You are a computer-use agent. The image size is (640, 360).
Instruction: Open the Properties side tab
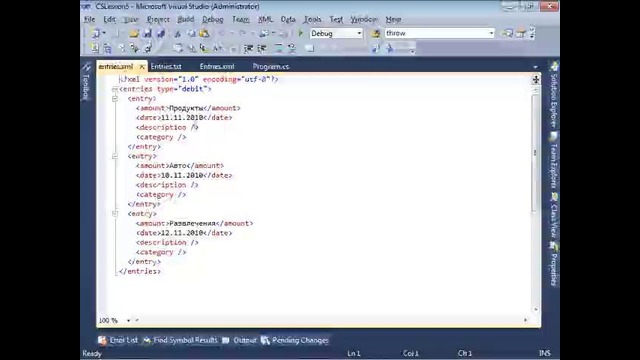point(553,264)
